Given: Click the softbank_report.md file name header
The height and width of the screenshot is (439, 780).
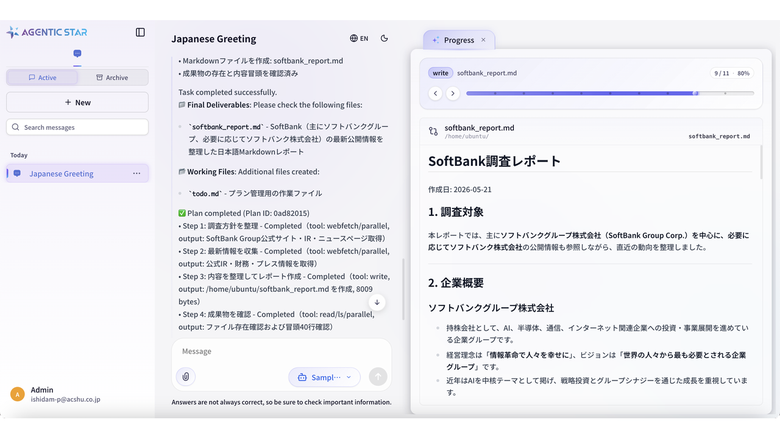Looking at the screenshot, I should tap(480, 128).
